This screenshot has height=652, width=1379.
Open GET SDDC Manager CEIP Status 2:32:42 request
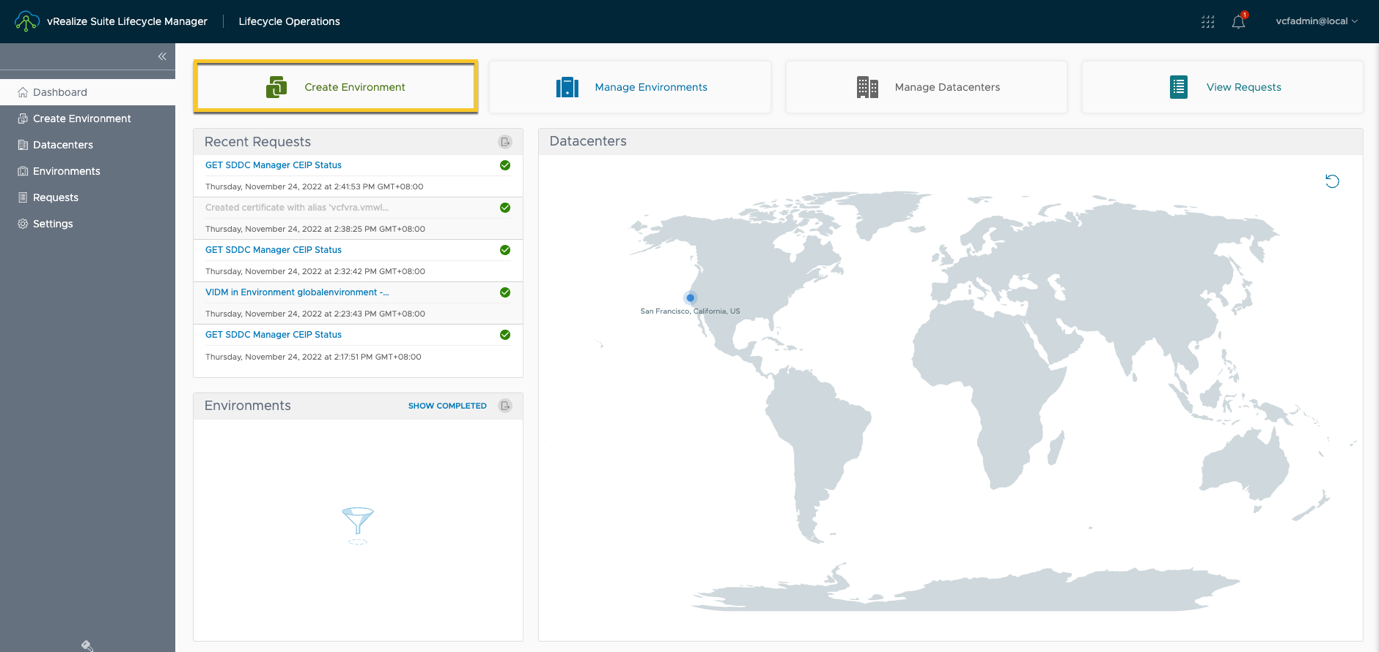[x=273, y=250]
